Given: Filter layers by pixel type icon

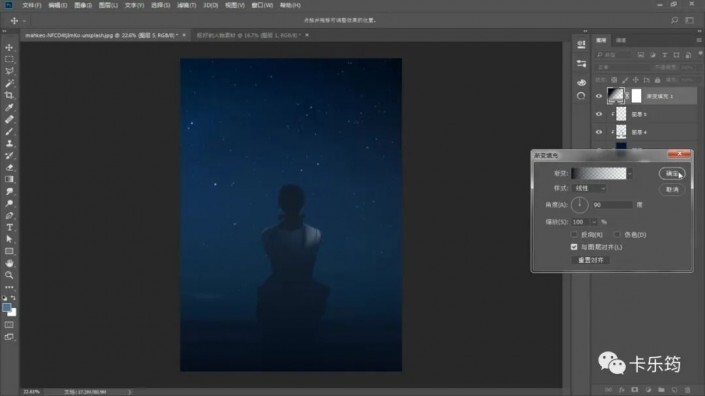Looking at the screenshot, I should pos(641,55).
